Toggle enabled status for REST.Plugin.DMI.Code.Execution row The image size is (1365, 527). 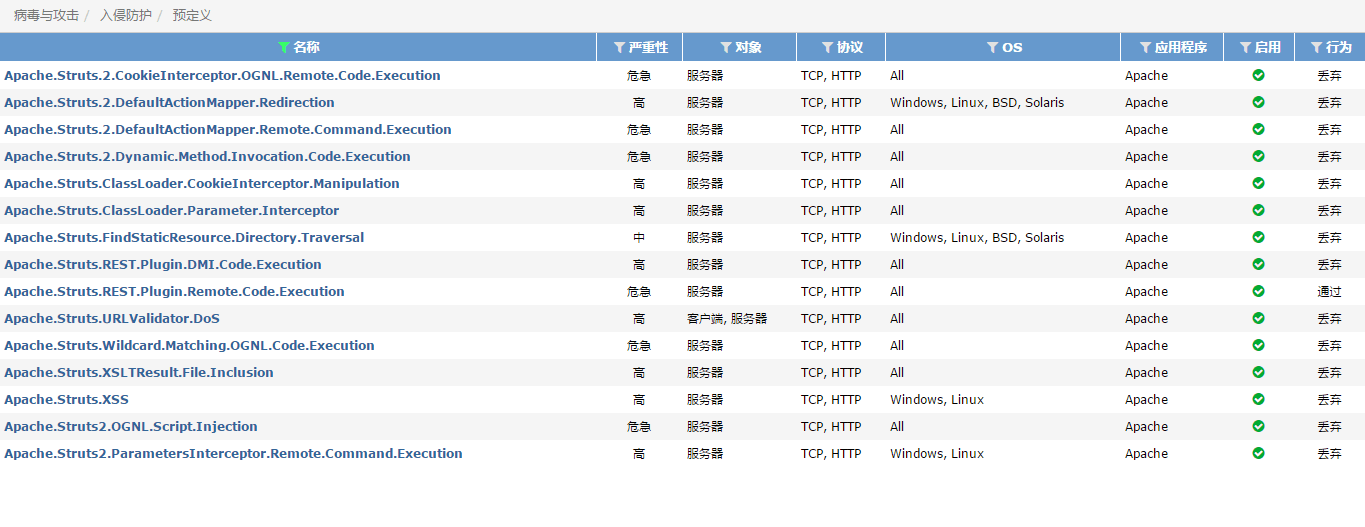pos(1259,264)
